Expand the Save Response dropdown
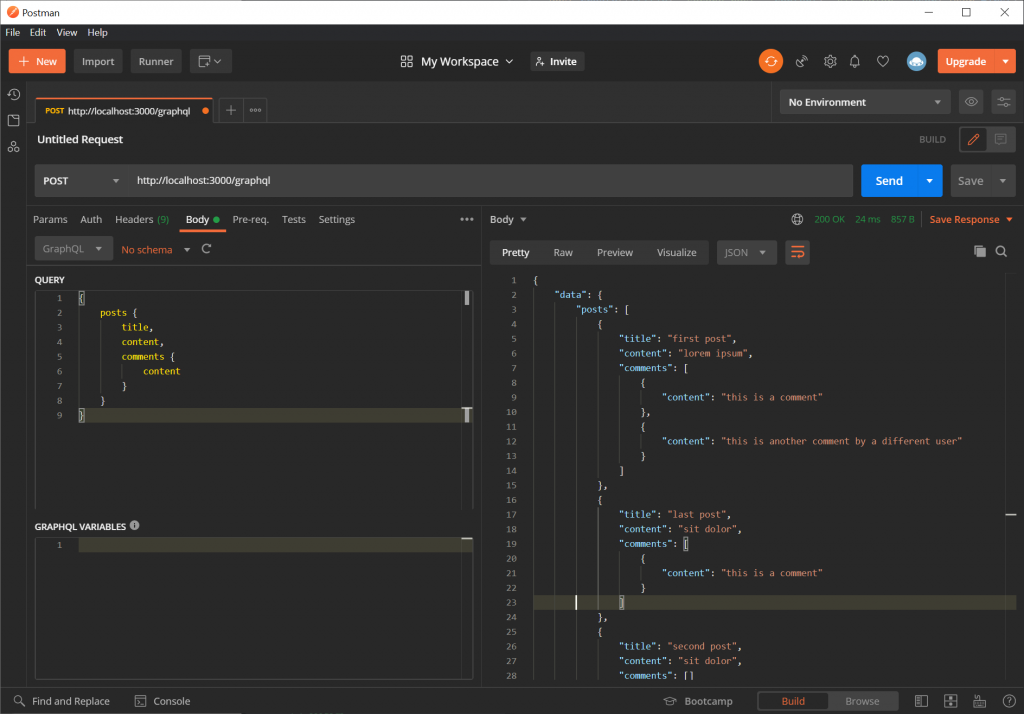Screen dimensions: 1024x714 coord(1009,219)
